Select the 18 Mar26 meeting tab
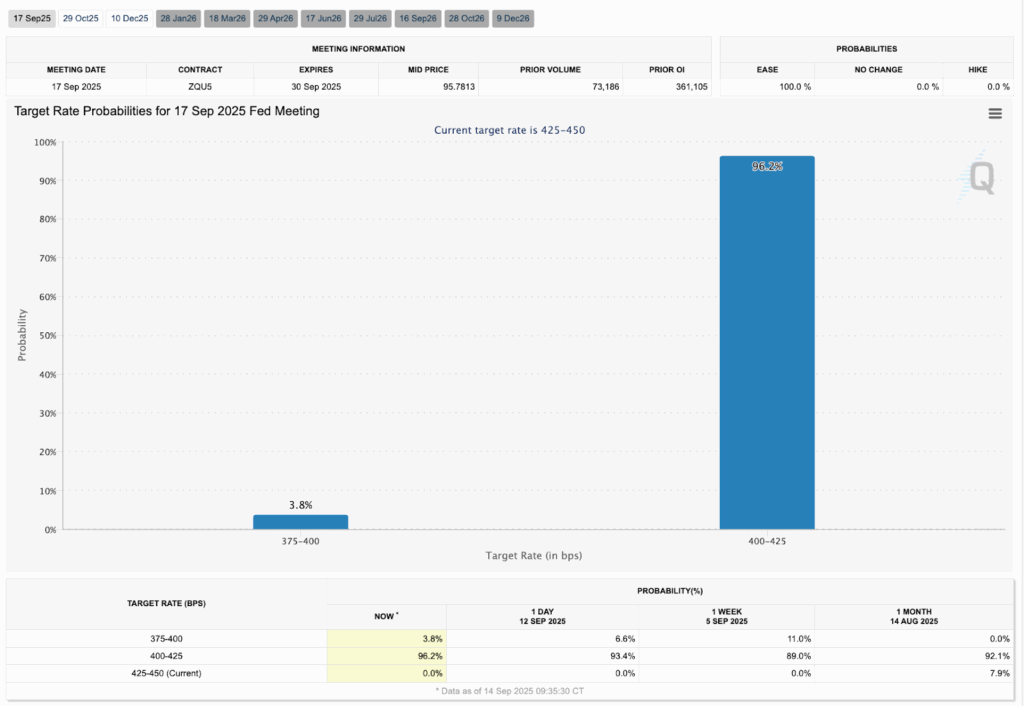Image resolution: width=1024 pixels, height=706 pixels. click(x=227, y=18)
